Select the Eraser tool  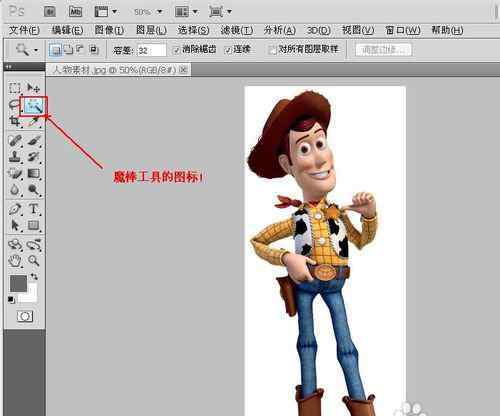click(x=15, y=173)
